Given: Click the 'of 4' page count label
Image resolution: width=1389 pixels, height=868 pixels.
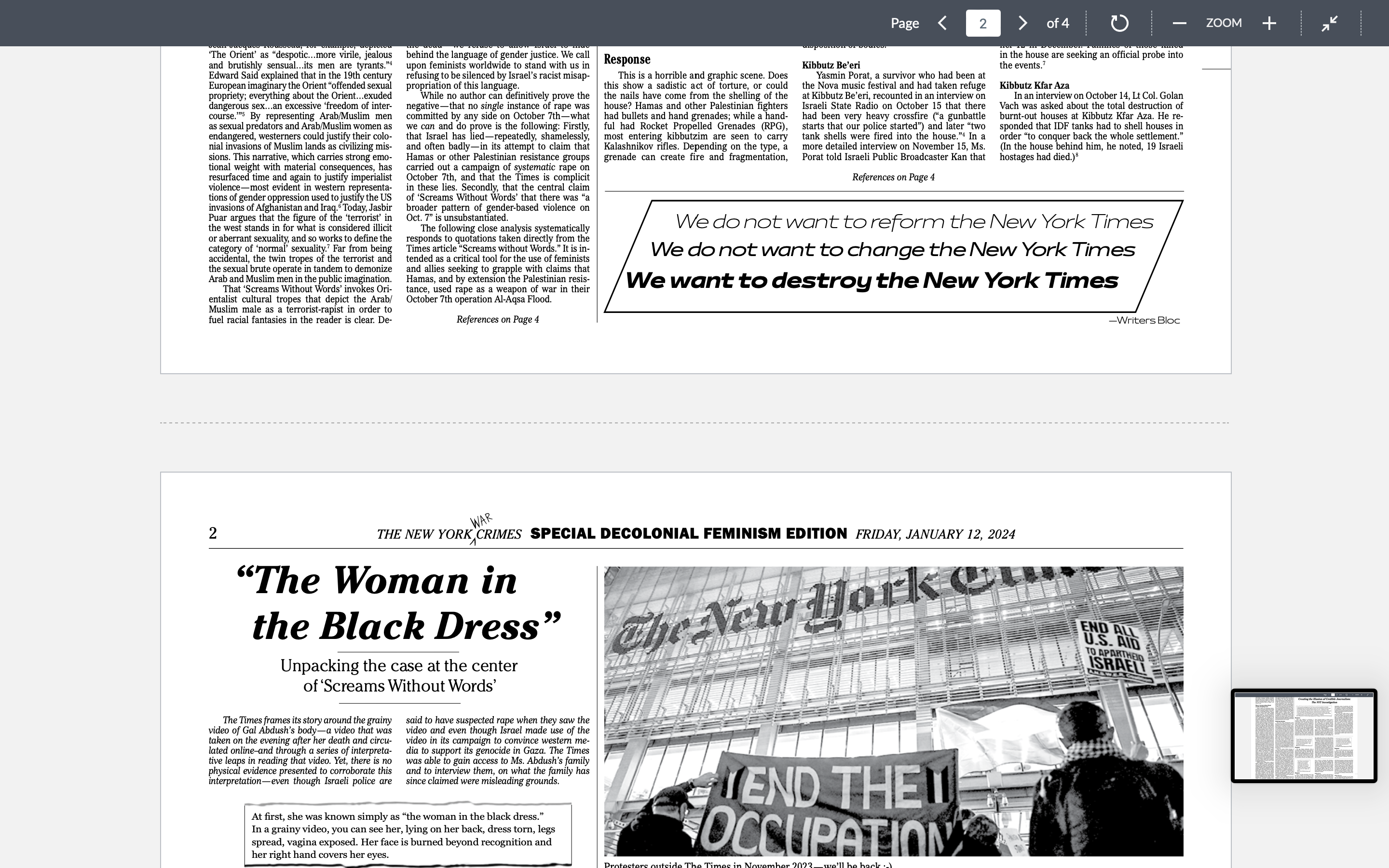Looking at the screenshot, I should 1057,23.
